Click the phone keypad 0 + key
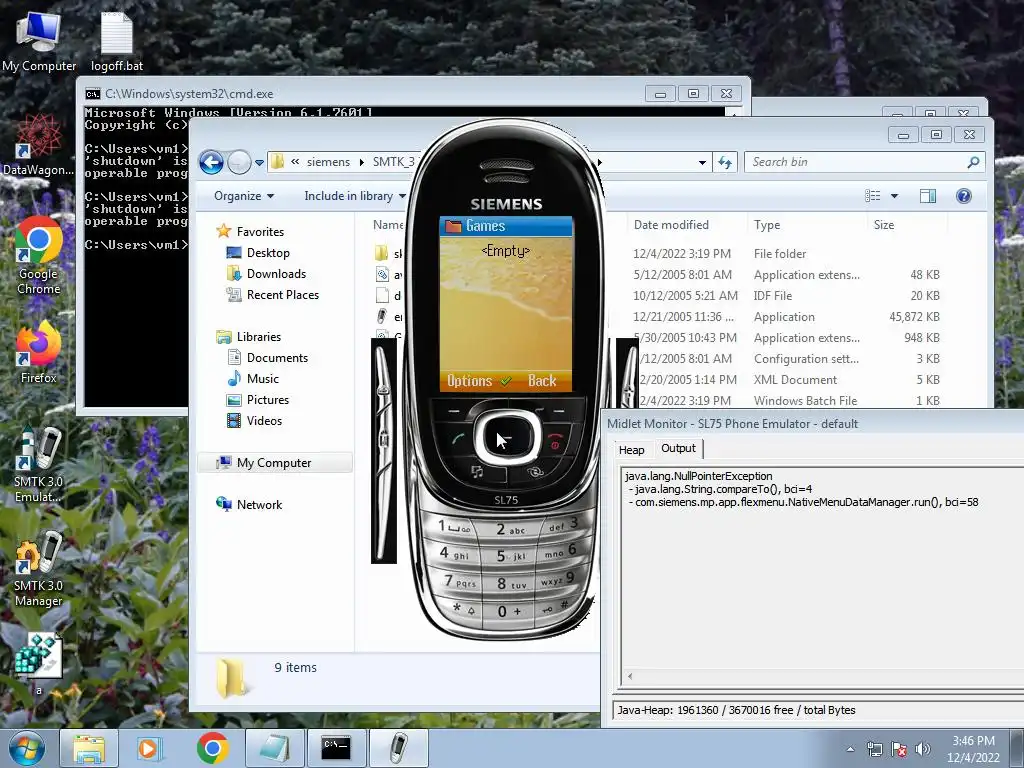This screenshot has width=1024, height=768. pyautogui.click(x=509, y=611)
